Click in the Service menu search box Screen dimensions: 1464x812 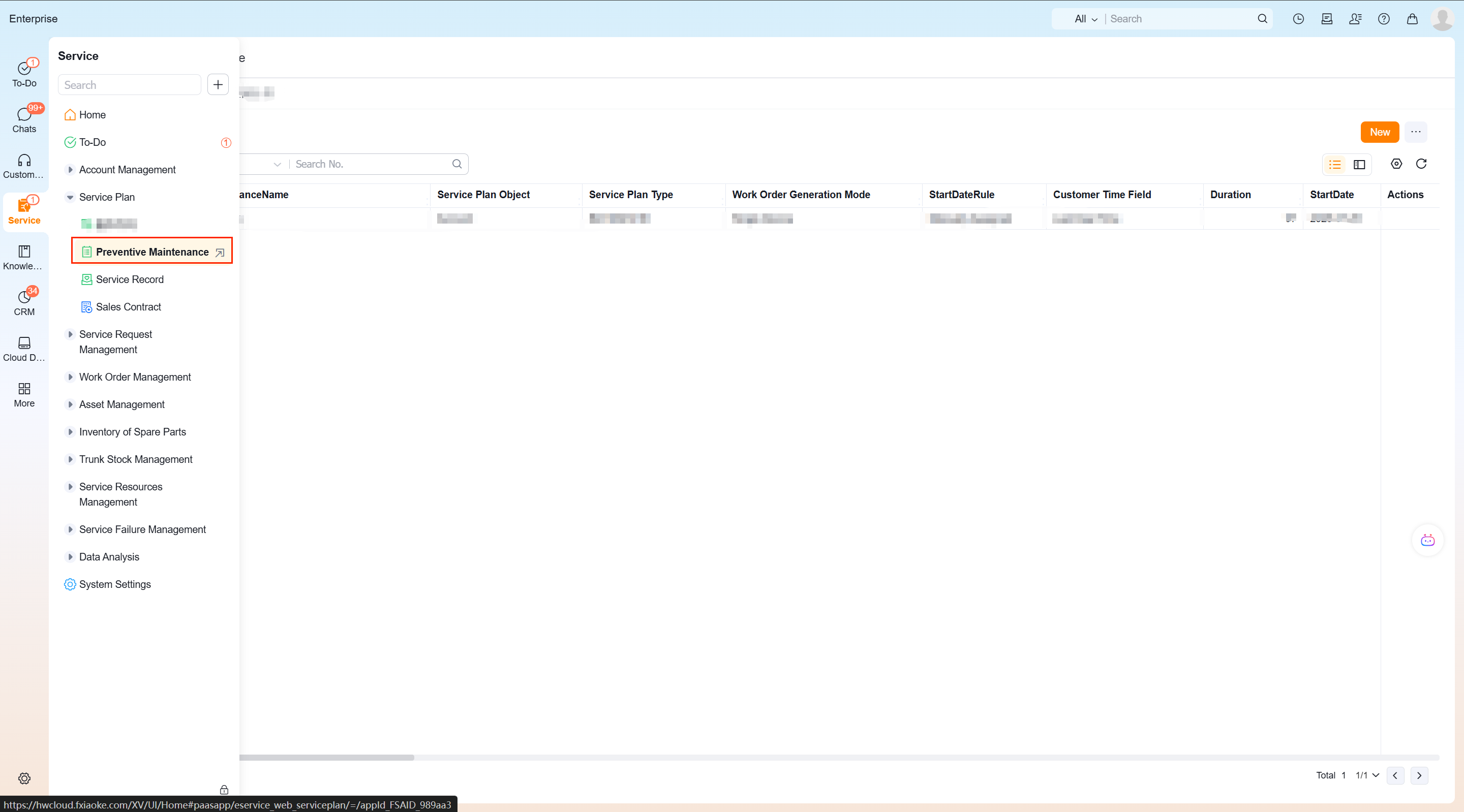point(130,85)
